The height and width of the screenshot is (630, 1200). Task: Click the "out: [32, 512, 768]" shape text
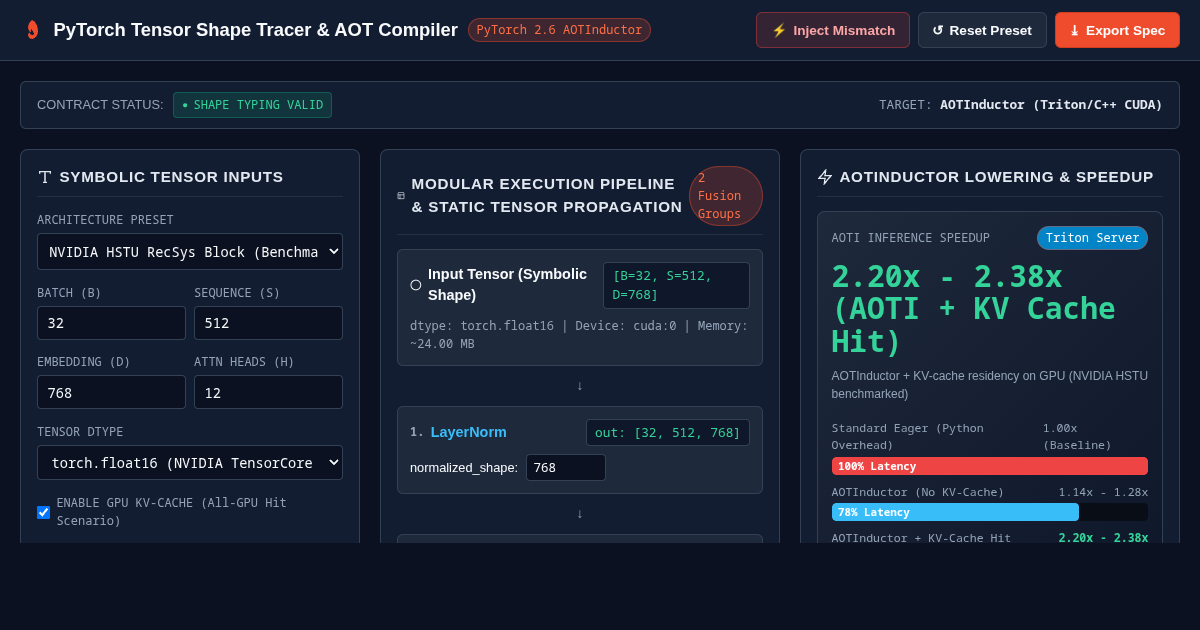pos(668,432)
